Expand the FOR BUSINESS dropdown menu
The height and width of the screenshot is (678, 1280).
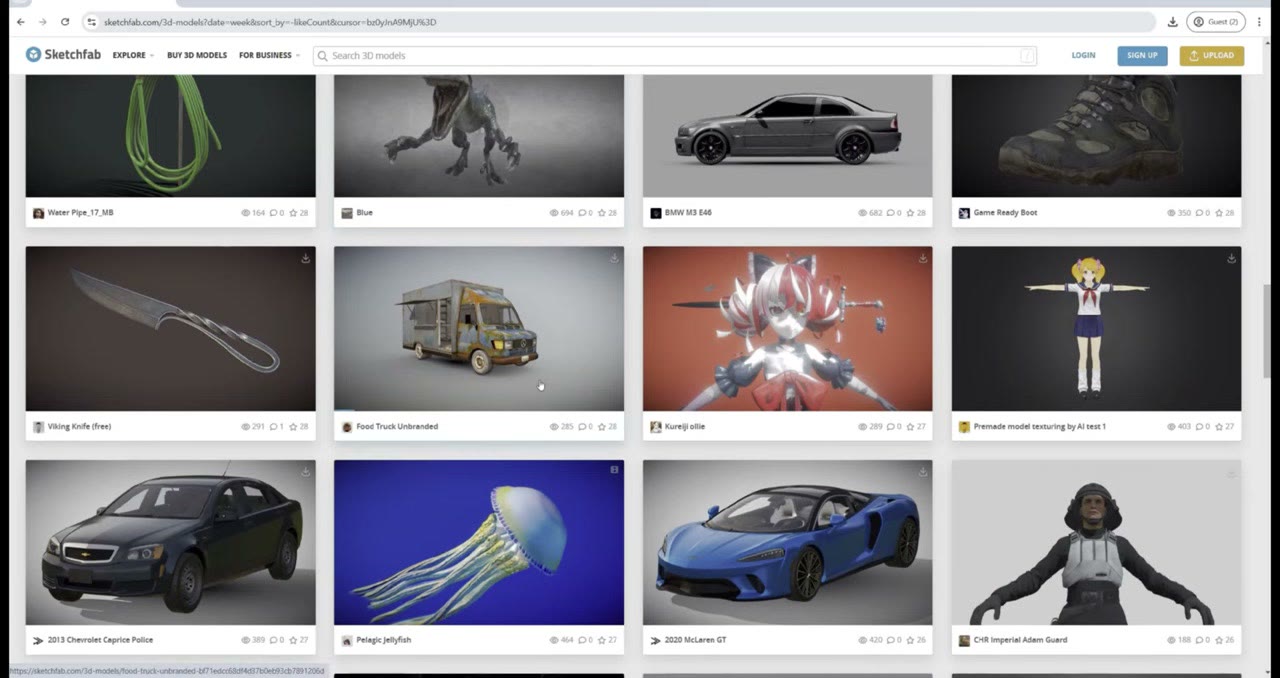tap(269, 55)
